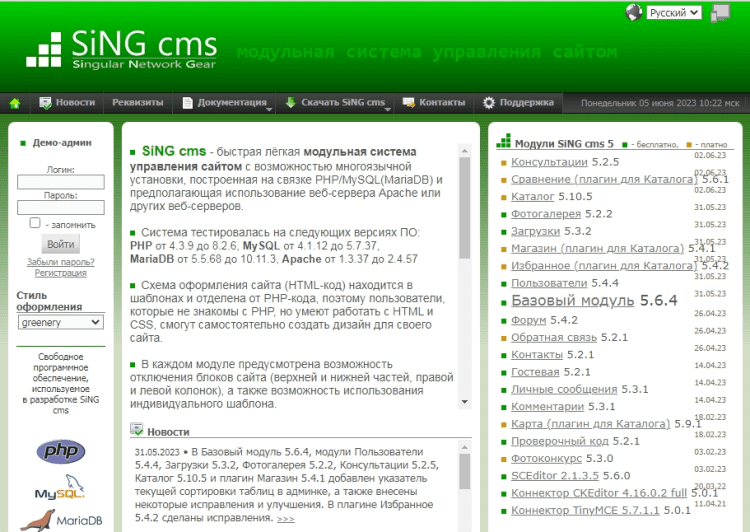This screenshot has width=750, height=532.
Task: Open the Коннектор CKEditor 4.16.0.2 full link
Action: point(599,492)
